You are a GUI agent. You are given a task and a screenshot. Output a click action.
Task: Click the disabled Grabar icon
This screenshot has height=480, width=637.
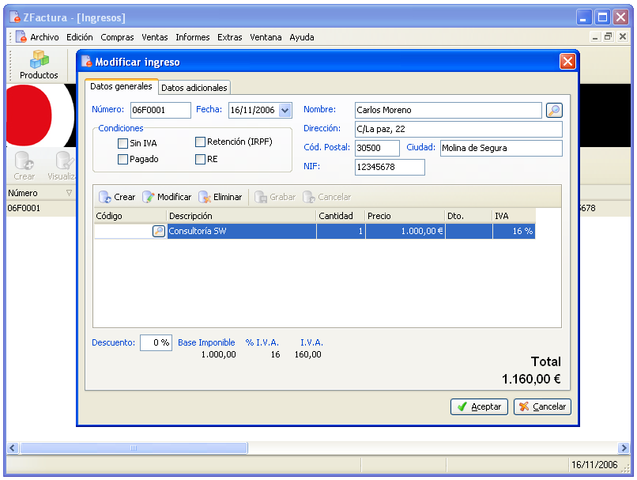tap(261, 197)
